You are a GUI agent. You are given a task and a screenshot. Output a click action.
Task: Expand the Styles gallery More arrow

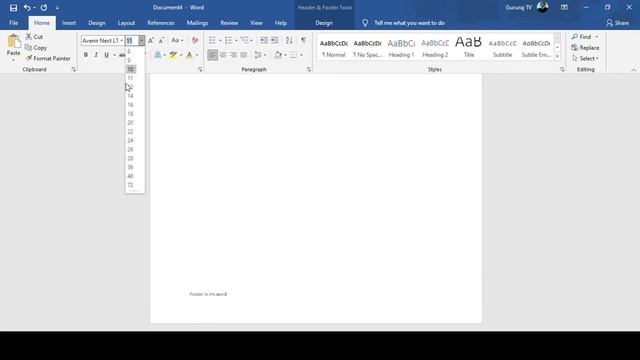pos(557,57)
